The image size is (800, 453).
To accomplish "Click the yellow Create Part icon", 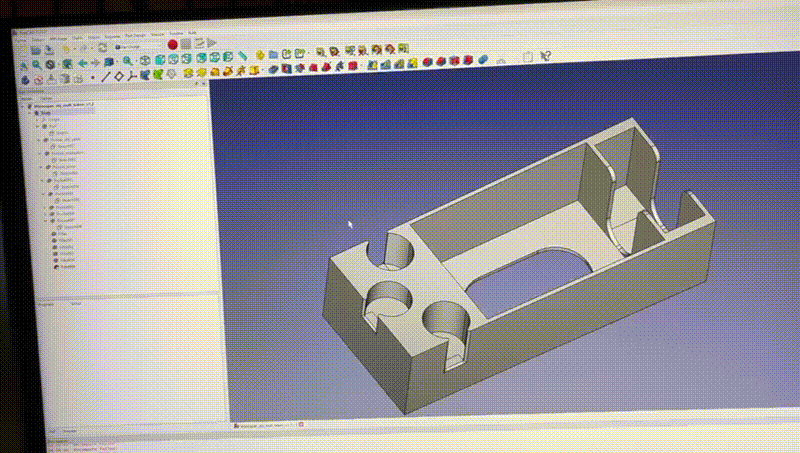I will tap(260, 55).
